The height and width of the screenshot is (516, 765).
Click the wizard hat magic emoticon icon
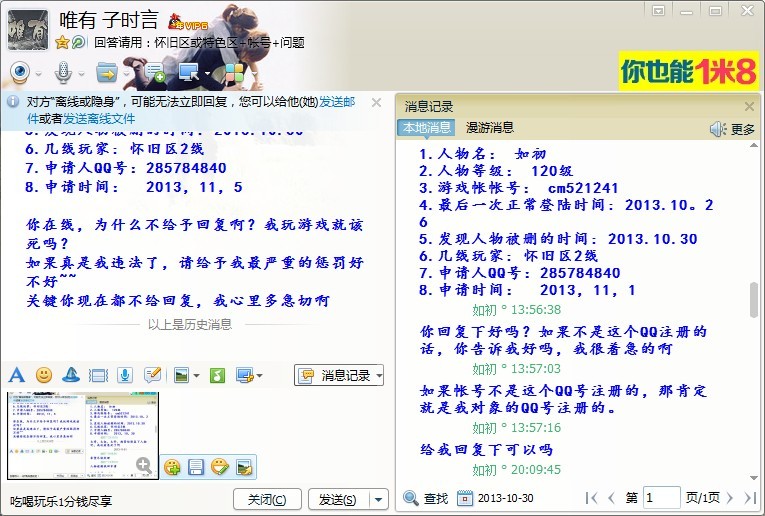point(71,375)
